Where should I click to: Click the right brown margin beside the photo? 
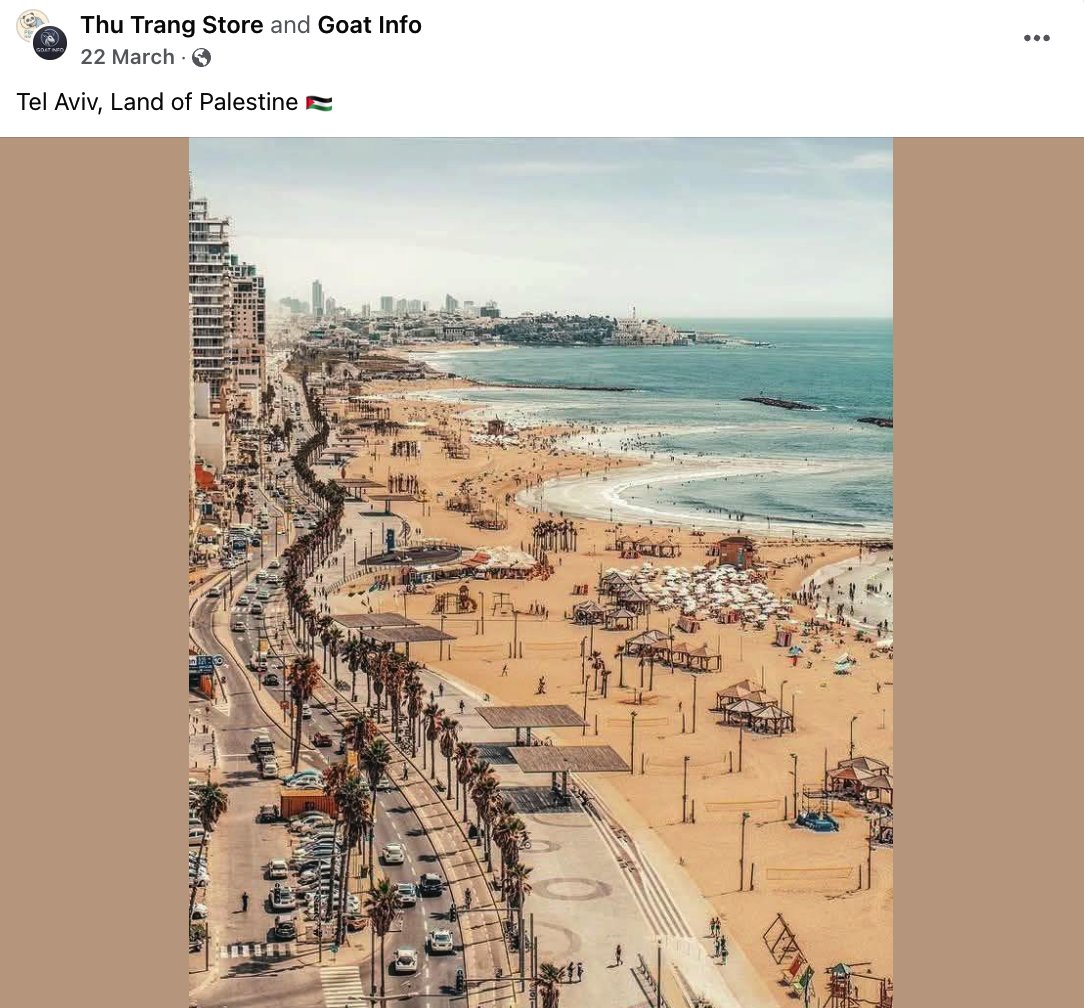[x=988, y=572]
